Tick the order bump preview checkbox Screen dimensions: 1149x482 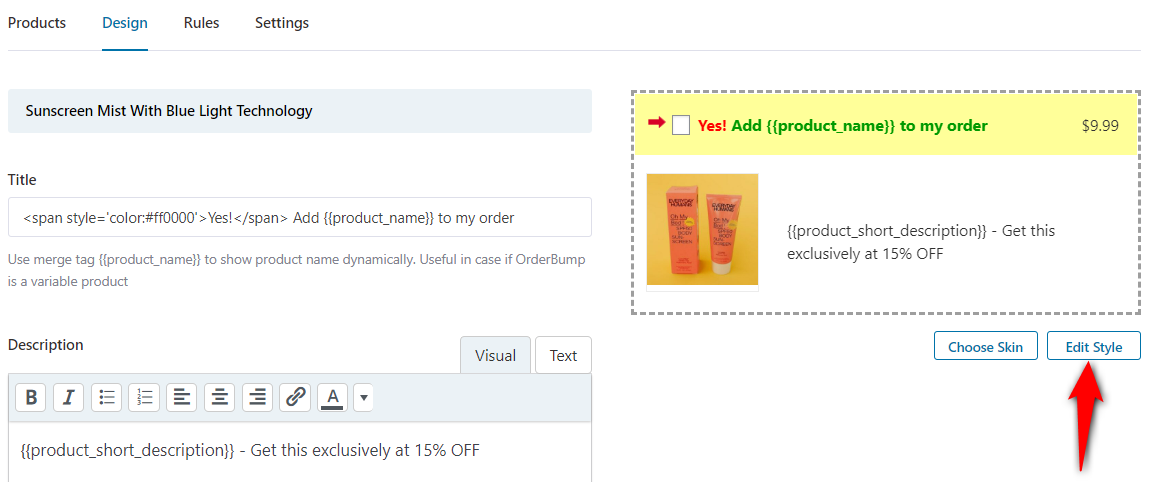click(x=681, y=126)
